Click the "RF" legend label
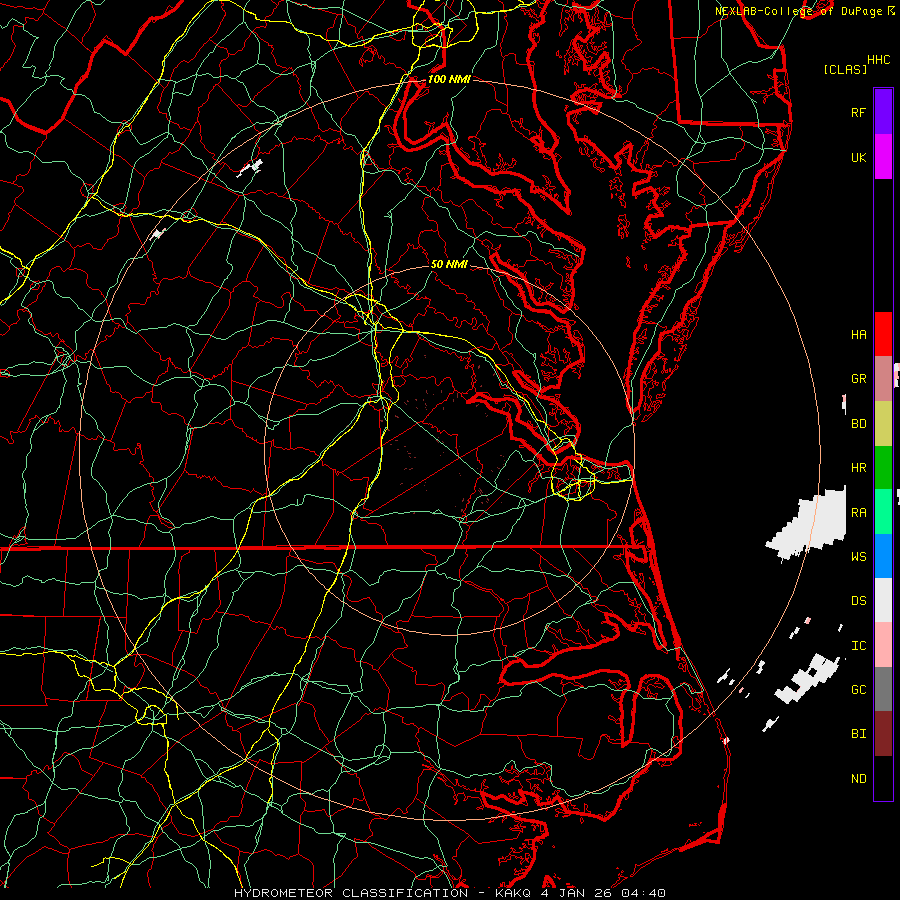The width and height of the screenshot is (900, 900). tap(859, 112)
